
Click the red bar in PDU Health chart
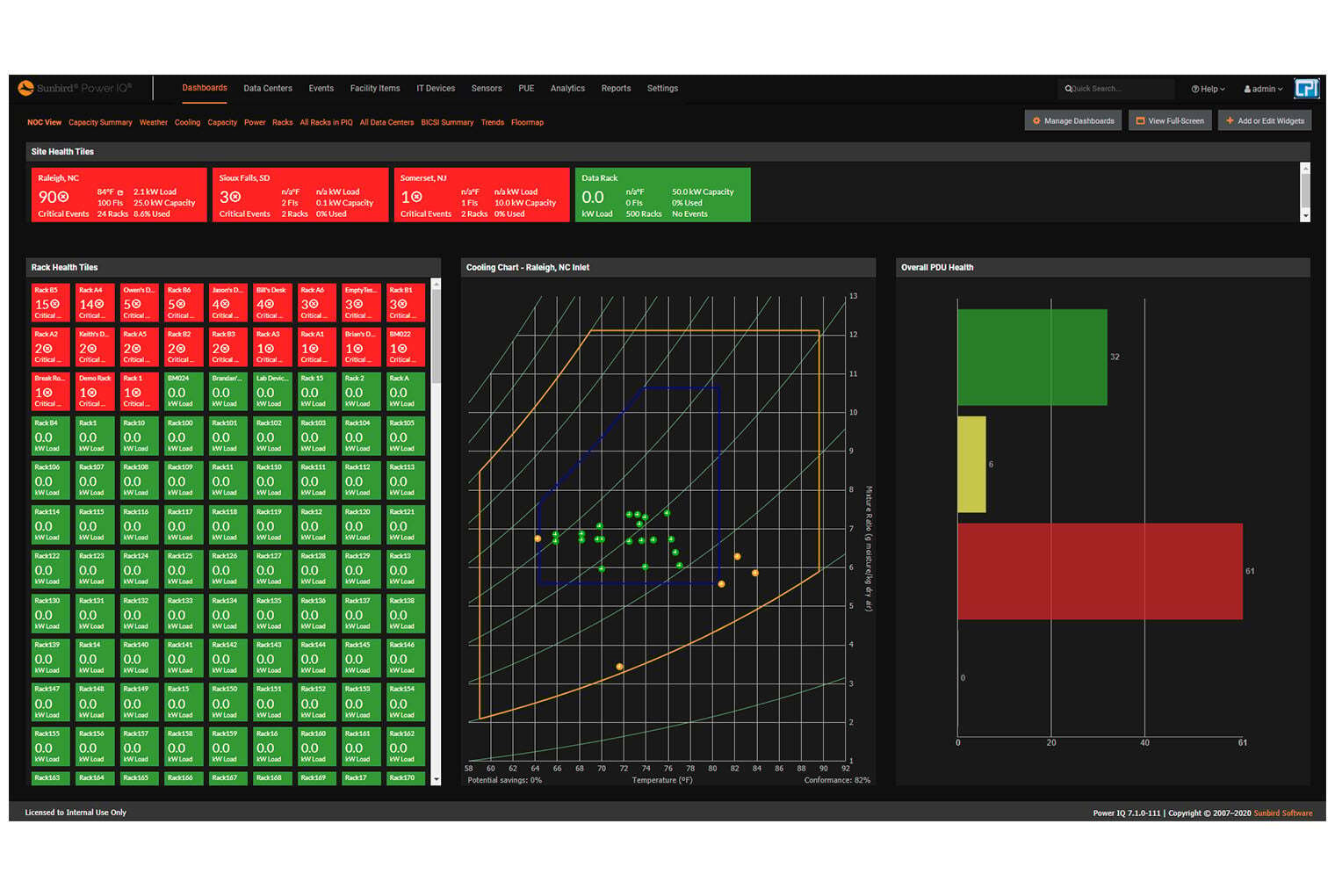click(x=1099, y=571)
